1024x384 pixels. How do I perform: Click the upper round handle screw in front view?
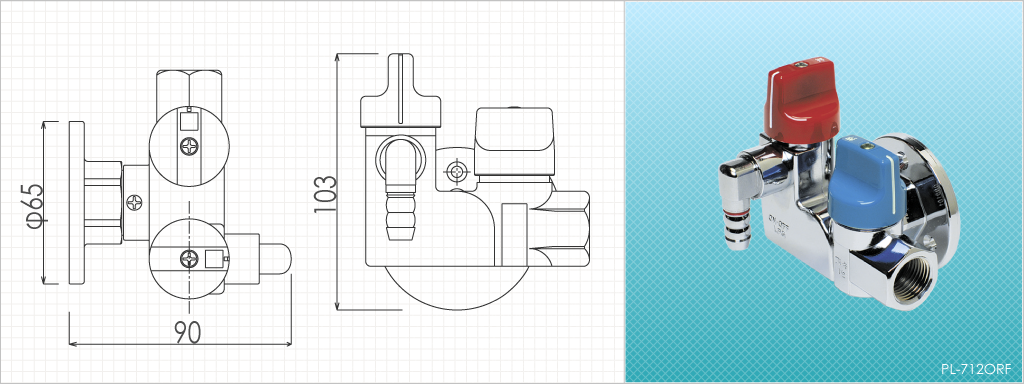(x=189, y=146)
